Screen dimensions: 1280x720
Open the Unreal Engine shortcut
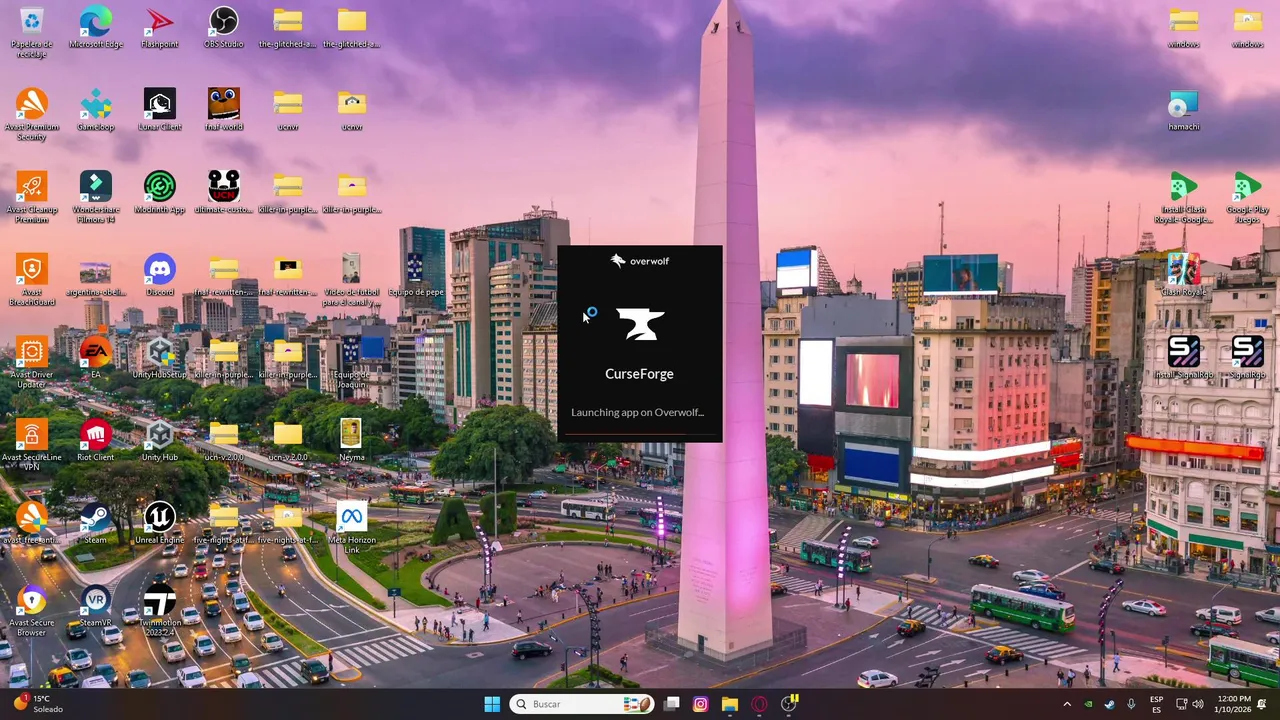tap(159, 524)
